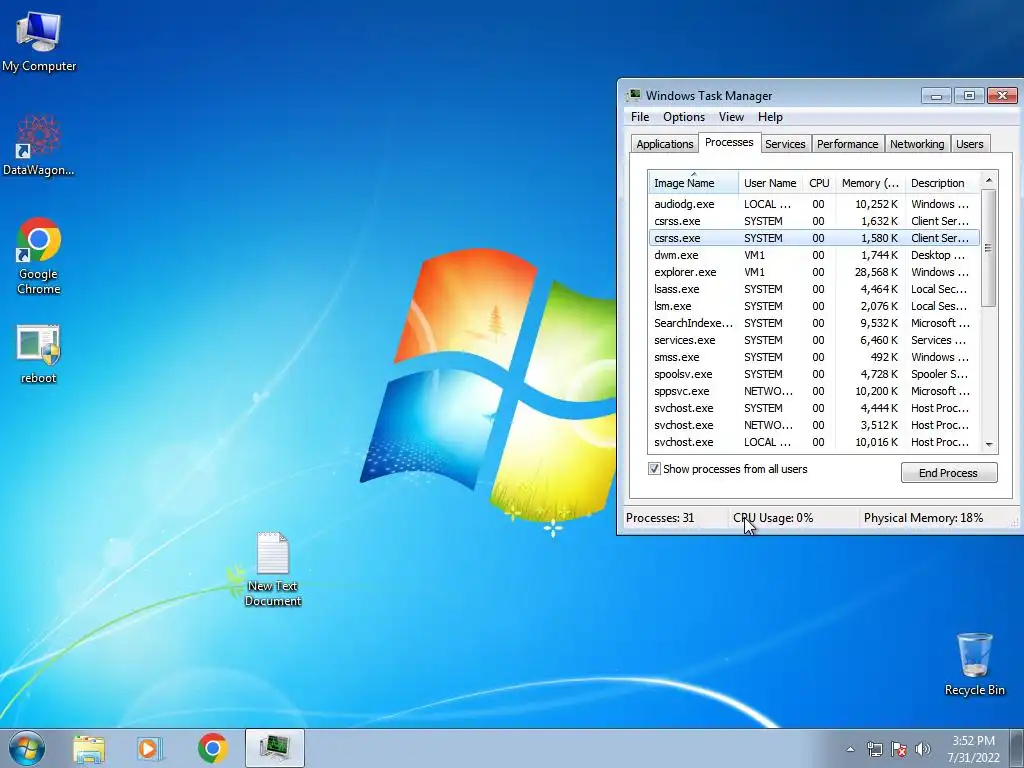This screenshot has height=768, width=1024.
Task: Switch to the Services tab
Action: tap(785, 144)
